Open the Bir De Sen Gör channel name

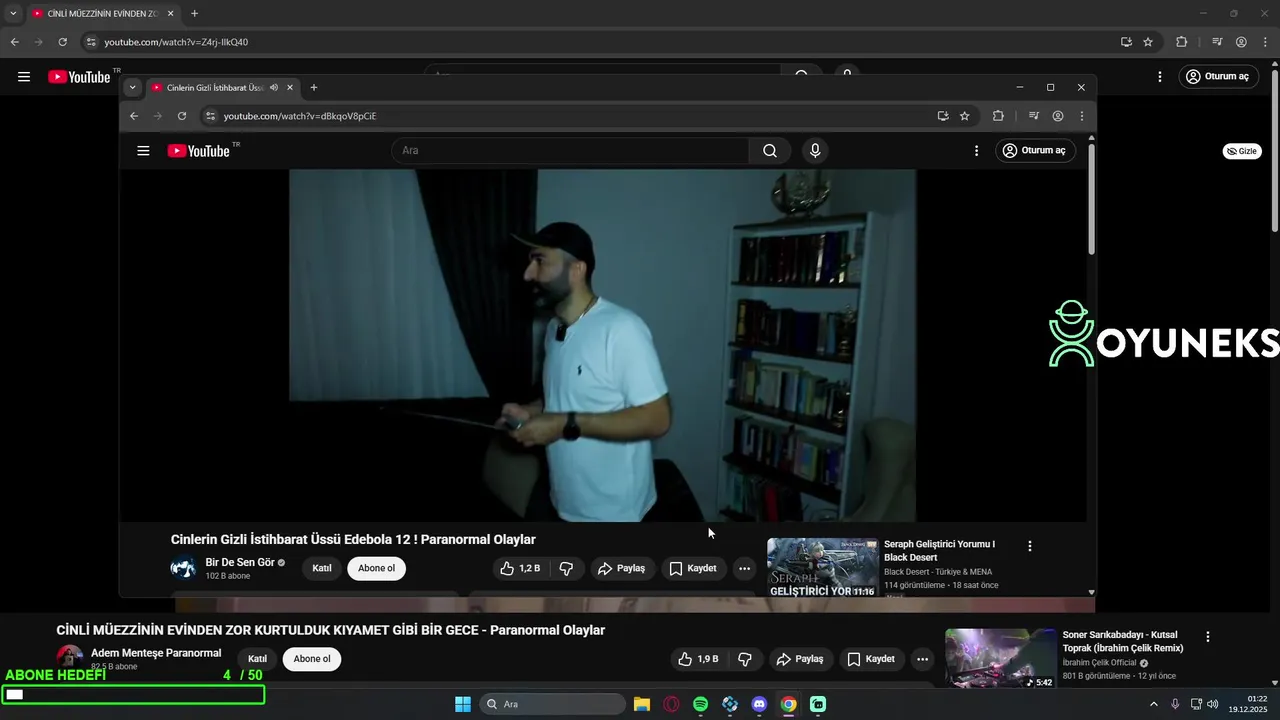[240, 563]
